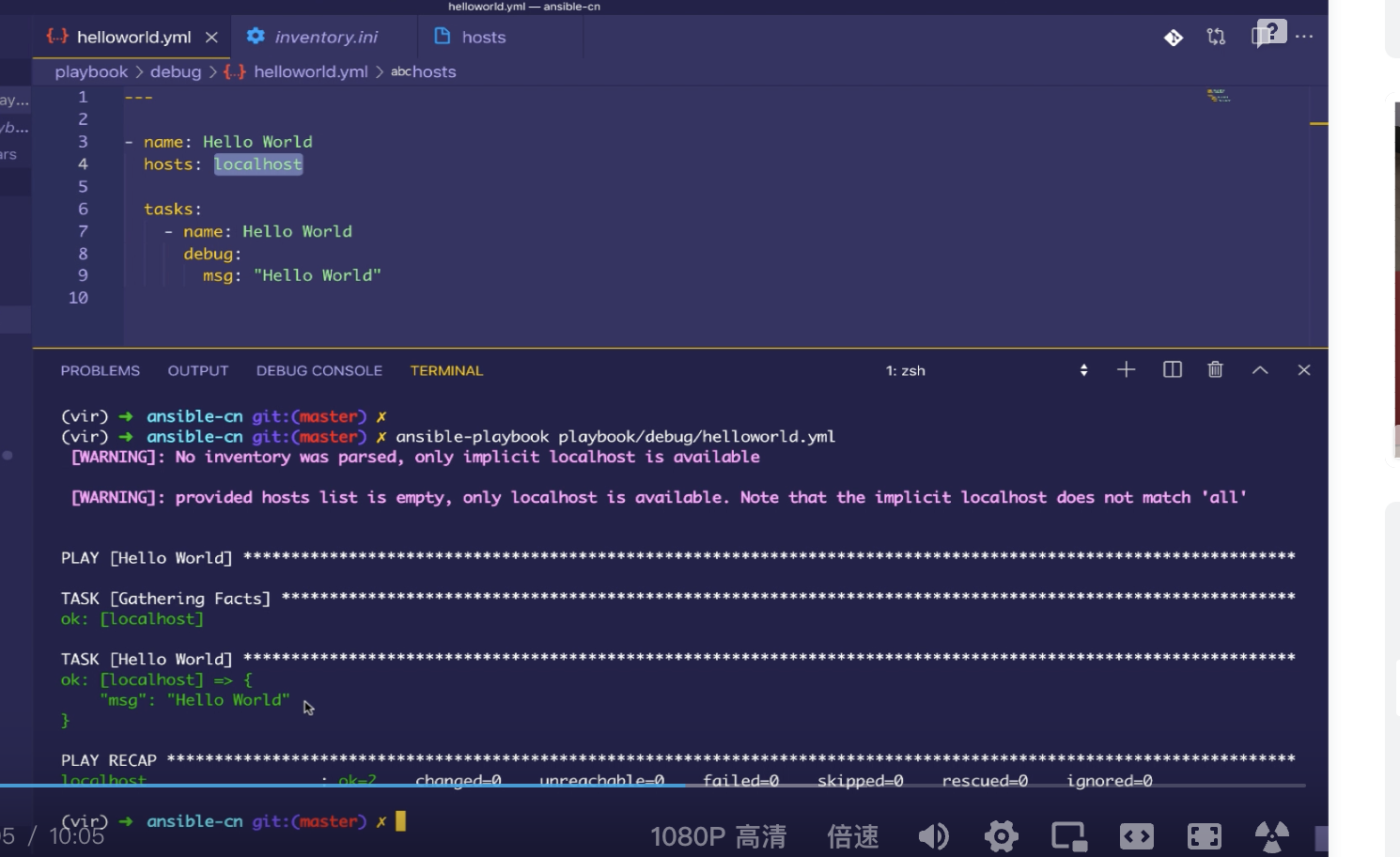This screenshot has width=1400, height=857.
Task: Click 'PLAY [Hello World]' in terminal output
Action: [x=147, y=558]
